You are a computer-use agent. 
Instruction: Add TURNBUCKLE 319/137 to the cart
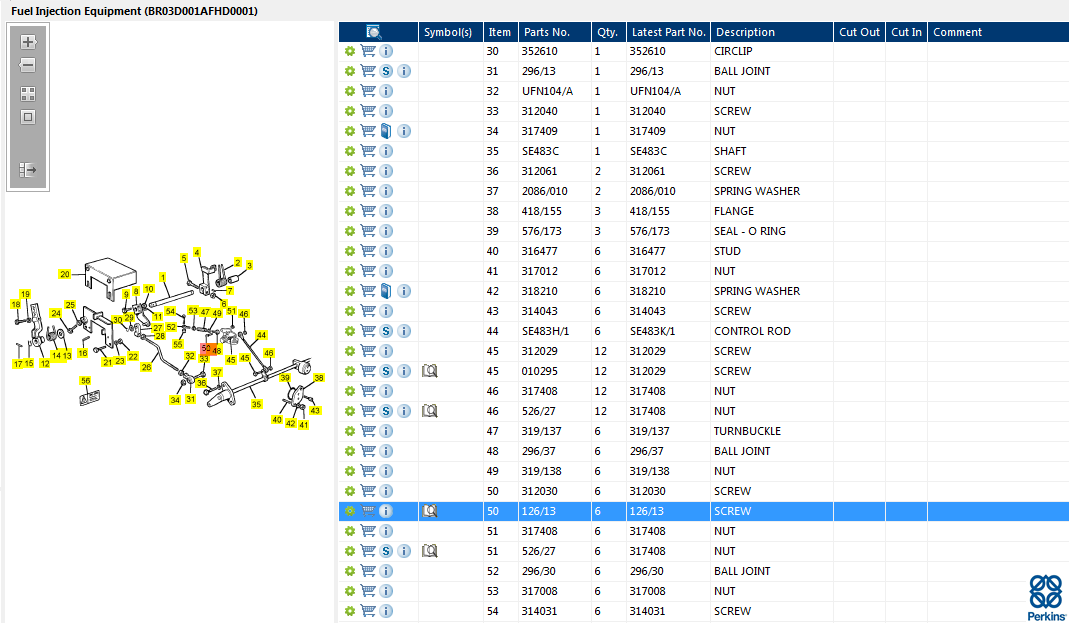367,431
